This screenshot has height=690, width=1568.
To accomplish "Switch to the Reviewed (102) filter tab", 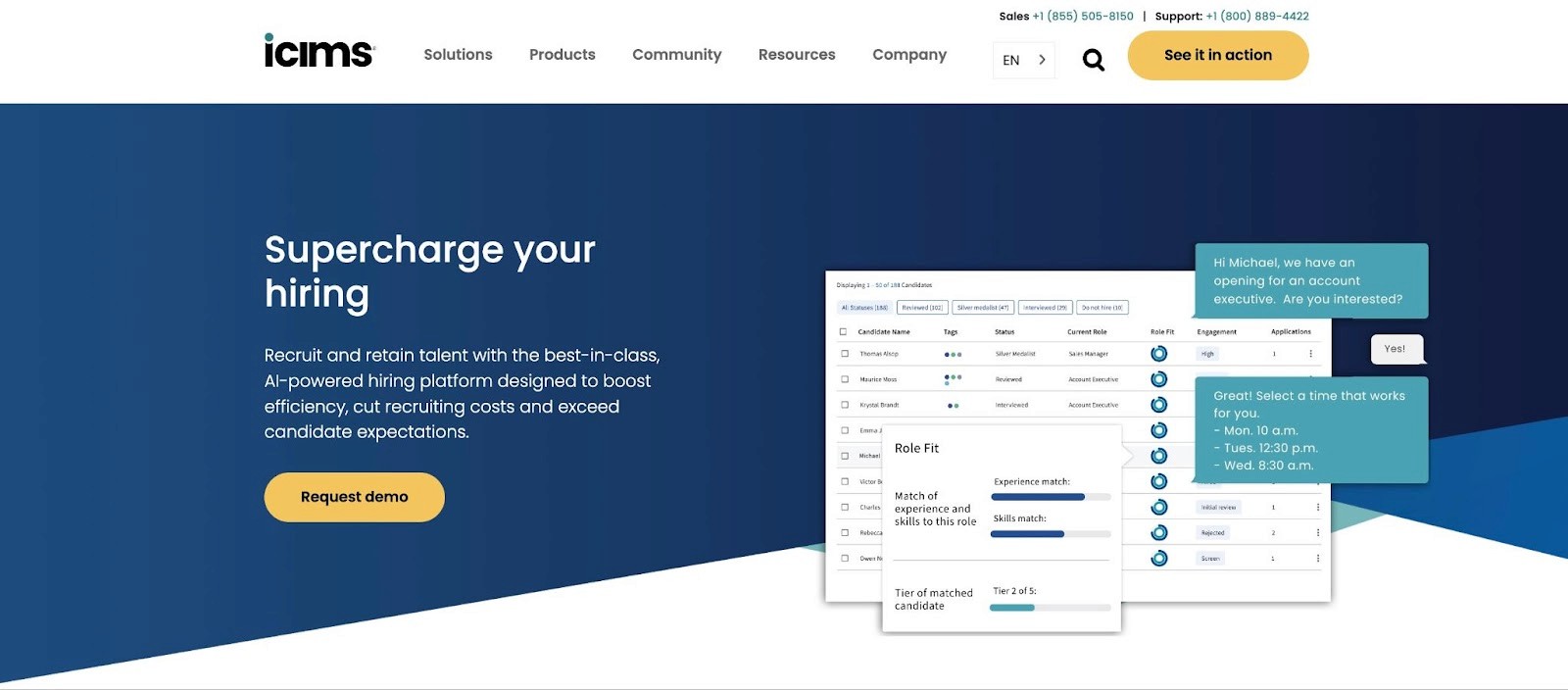I will click(x=922, y=308).
